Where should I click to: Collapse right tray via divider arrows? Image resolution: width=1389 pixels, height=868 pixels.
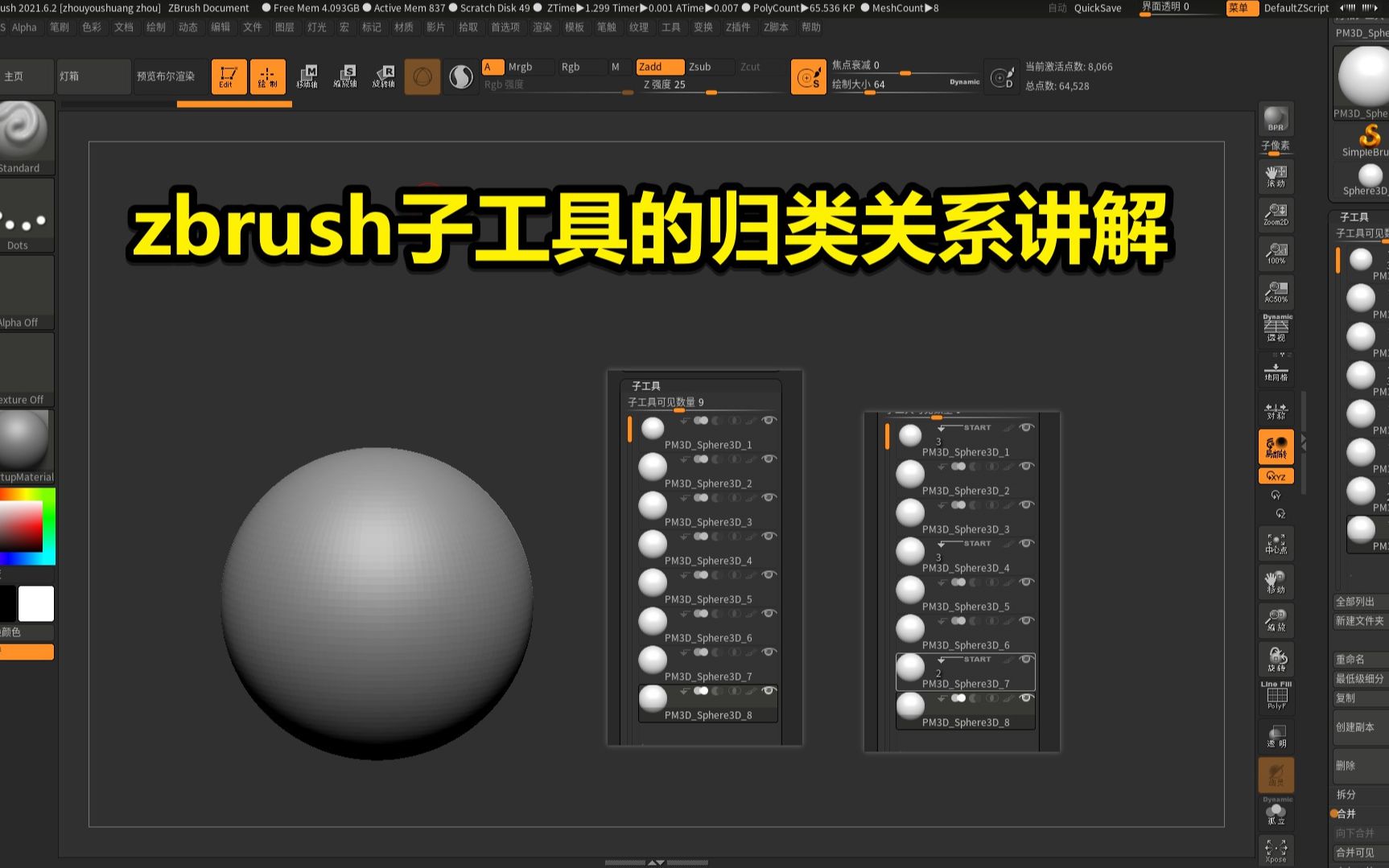click(x=1304, y=442)
